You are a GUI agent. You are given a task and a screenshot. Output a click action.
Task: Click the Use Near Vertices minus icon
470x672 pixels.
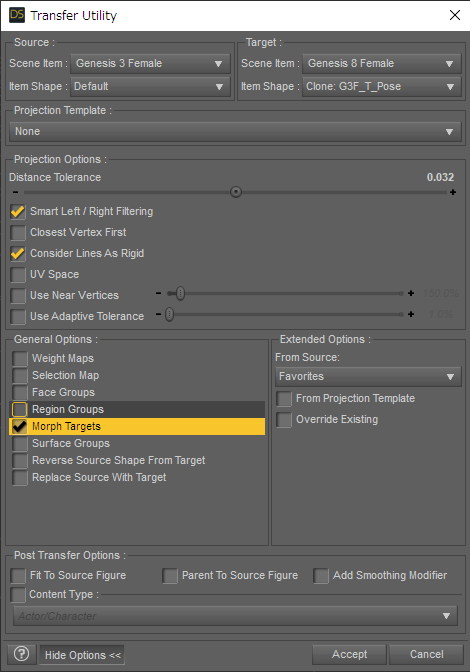[159, 293]
